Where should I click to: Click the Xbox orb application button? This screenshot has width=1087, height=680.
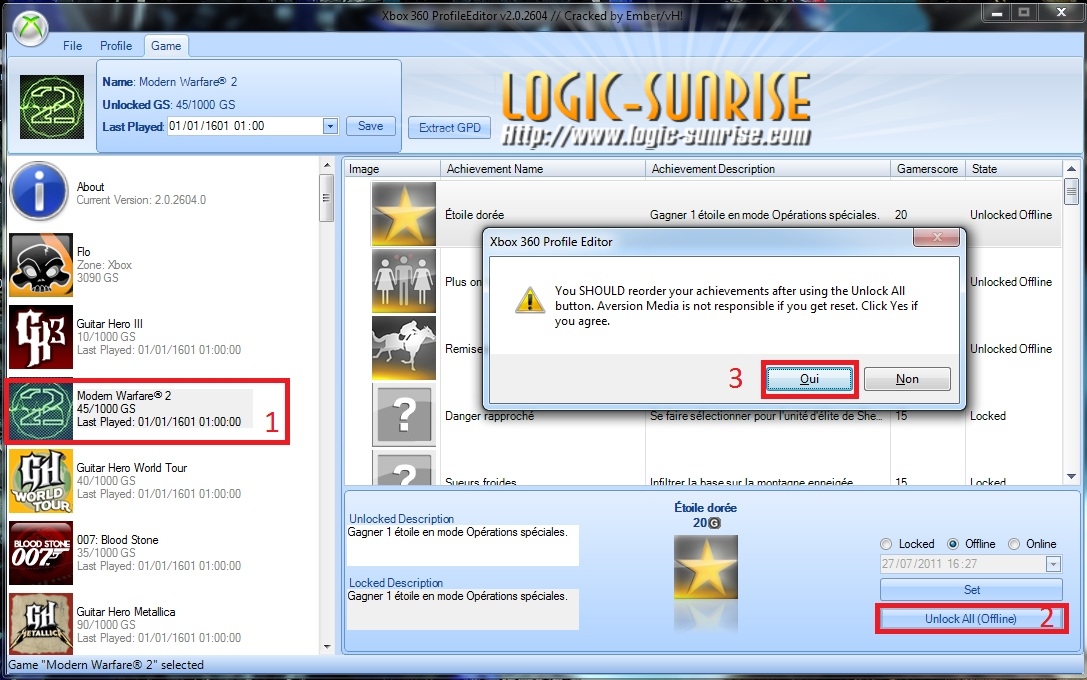point(30,28)
